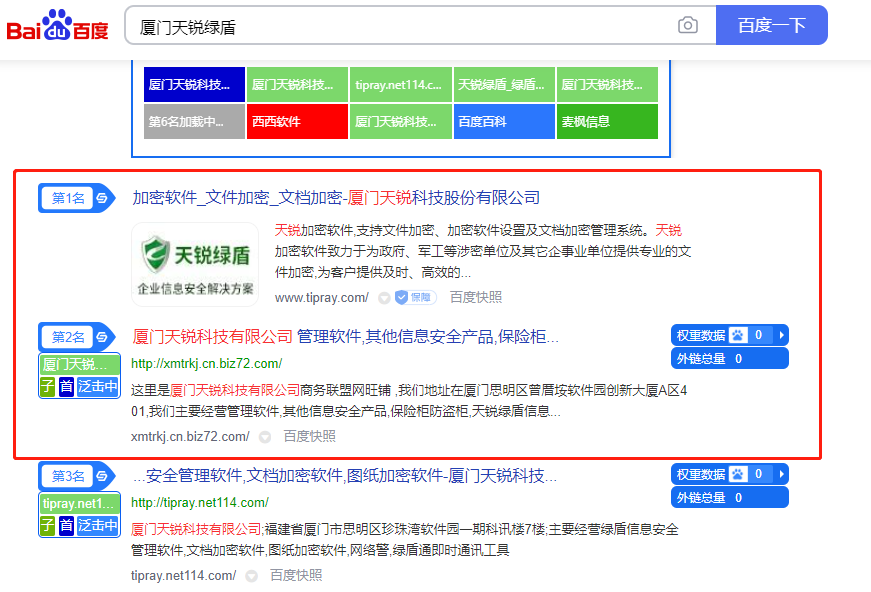871x592 pixels.
Task: Click the 天锐绿盾 logo thumbnail
Action: pyautogui.click(x=195, y=264)
